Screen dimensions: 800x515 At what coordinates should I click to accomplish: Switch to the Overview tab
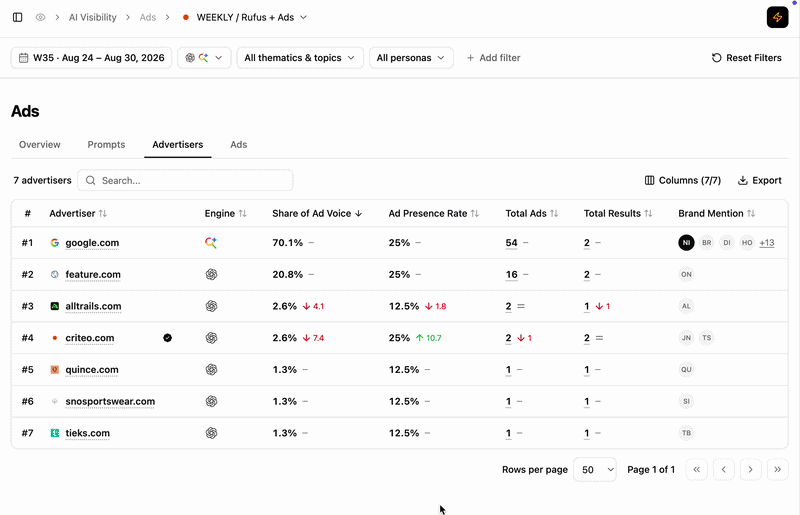(40, 144)
